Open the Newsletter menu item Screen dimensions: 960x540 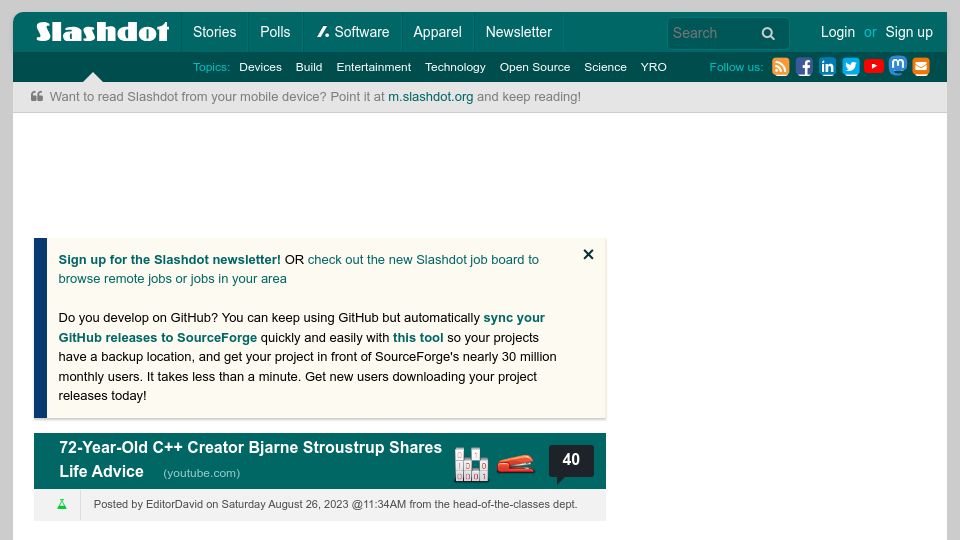click(x=519, y=32)
